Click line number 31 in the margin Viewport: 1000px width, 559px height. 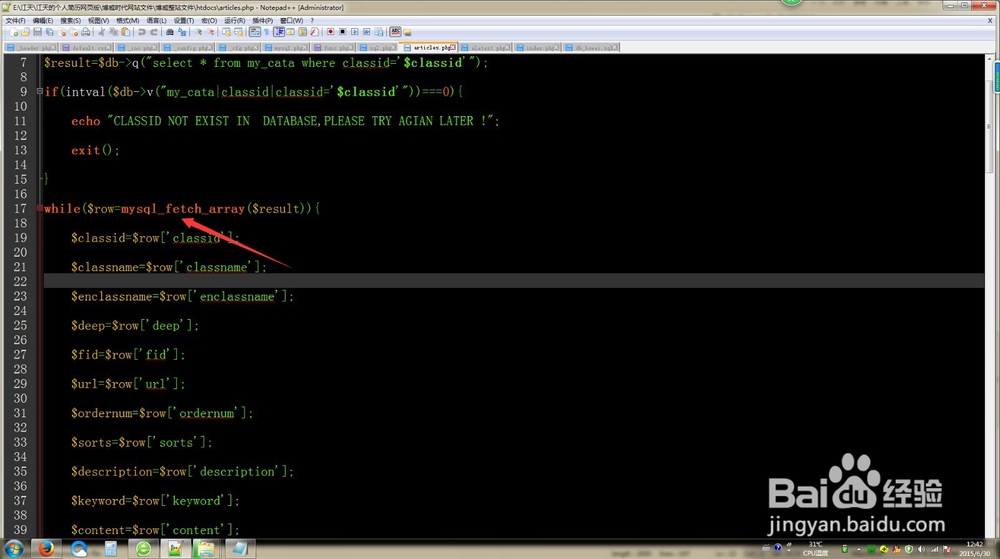(x=20, y=413)
